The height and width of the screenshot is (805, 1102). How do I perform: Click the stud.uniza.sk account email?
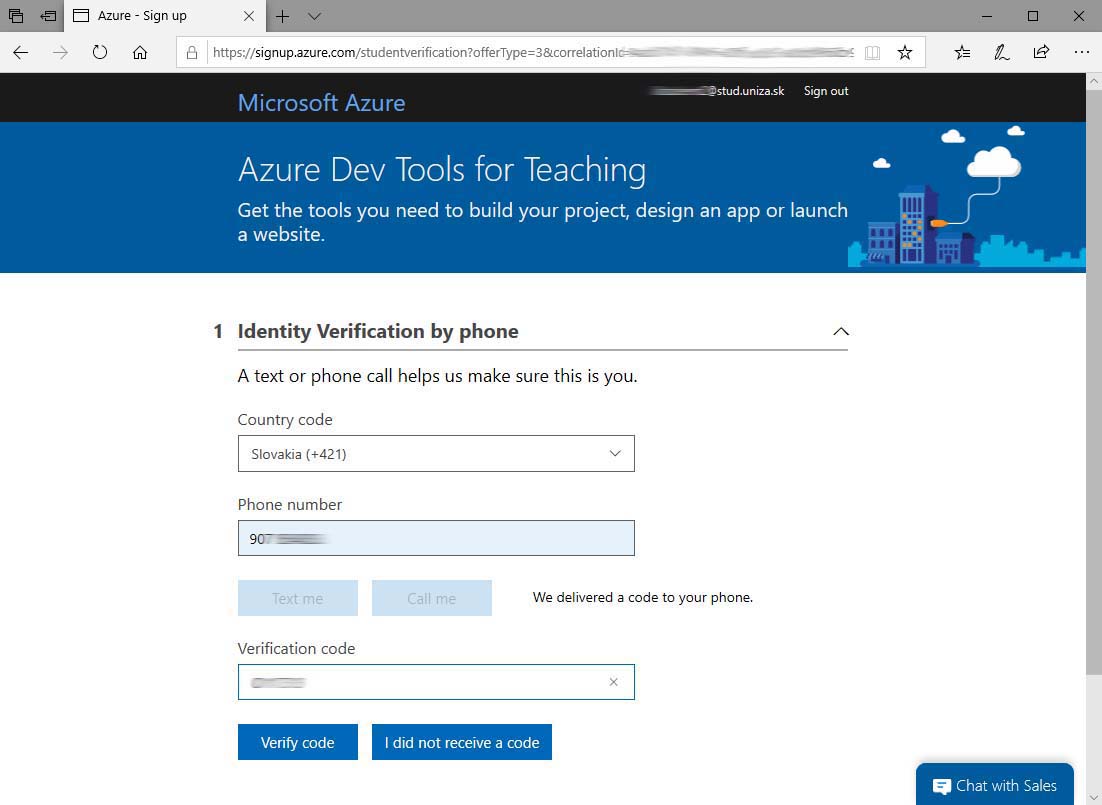click(x=716, y=91)
